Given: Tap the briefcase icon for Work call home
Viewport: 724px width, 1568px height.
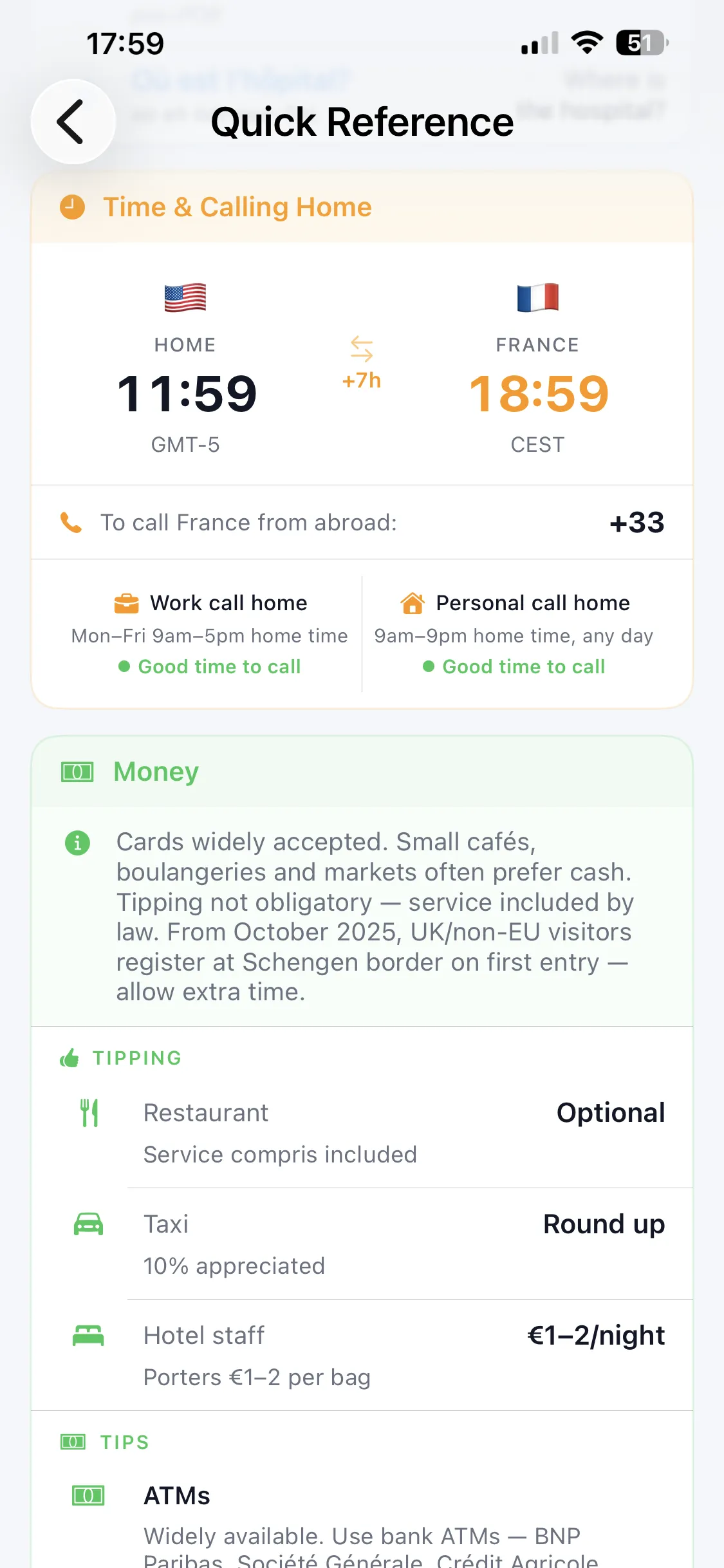Looking at the screenshot, I should (x=126, y=603).
